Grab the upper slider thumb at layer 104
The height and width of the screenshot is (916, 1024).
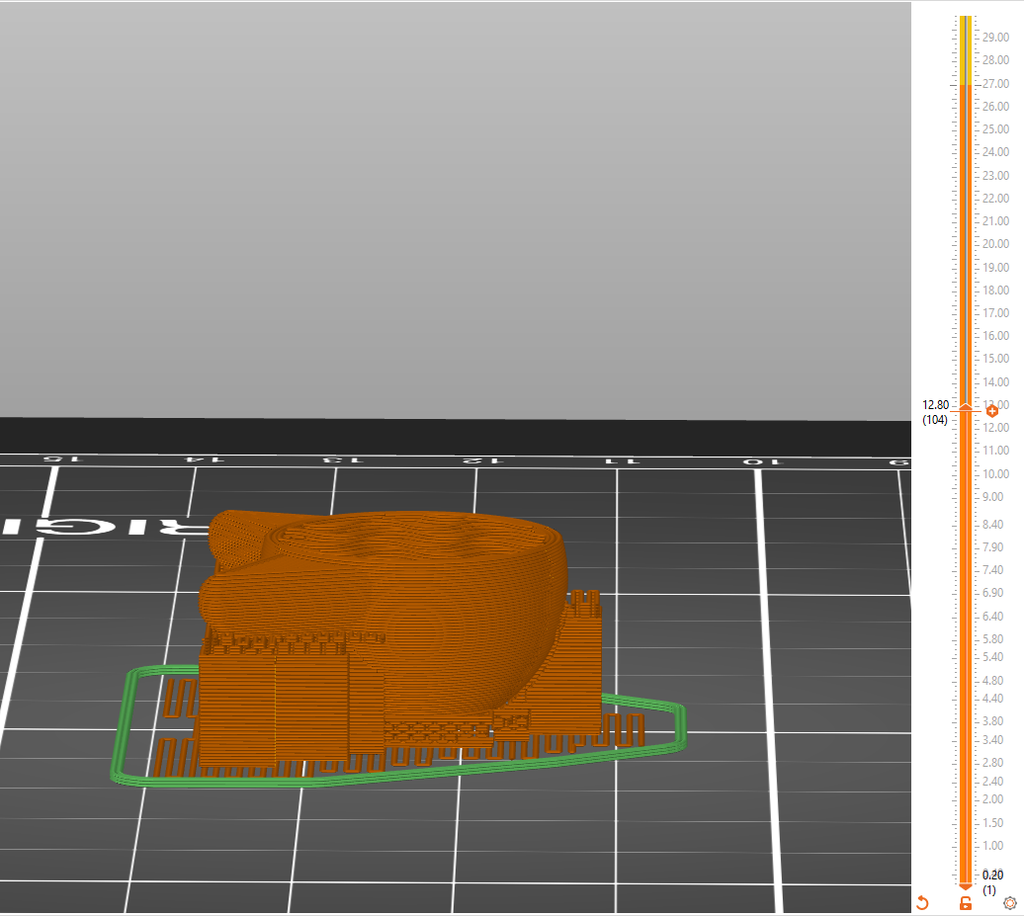[x=965, y=406]
